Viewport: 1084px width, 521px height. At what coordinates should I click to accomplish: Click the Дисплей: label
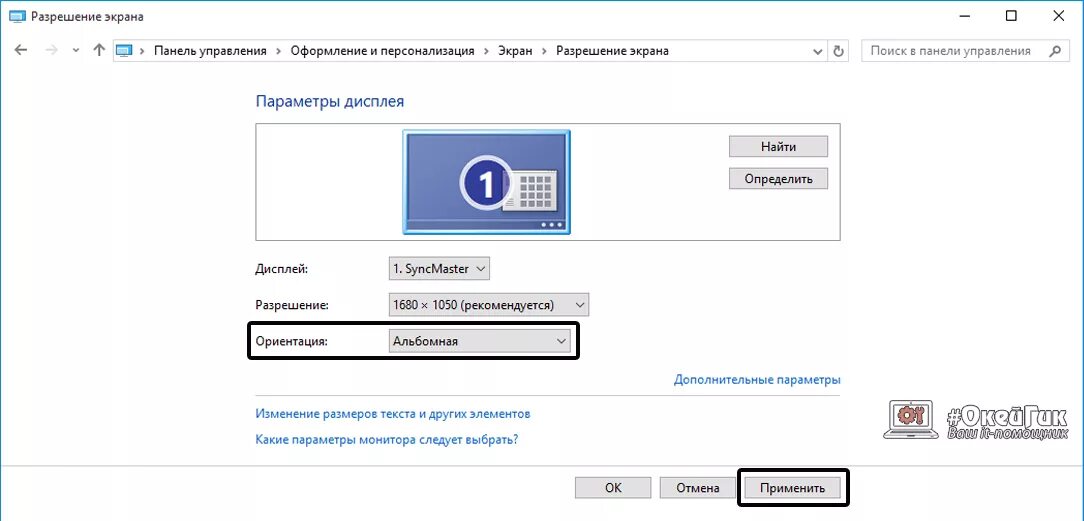click(282, 269)
